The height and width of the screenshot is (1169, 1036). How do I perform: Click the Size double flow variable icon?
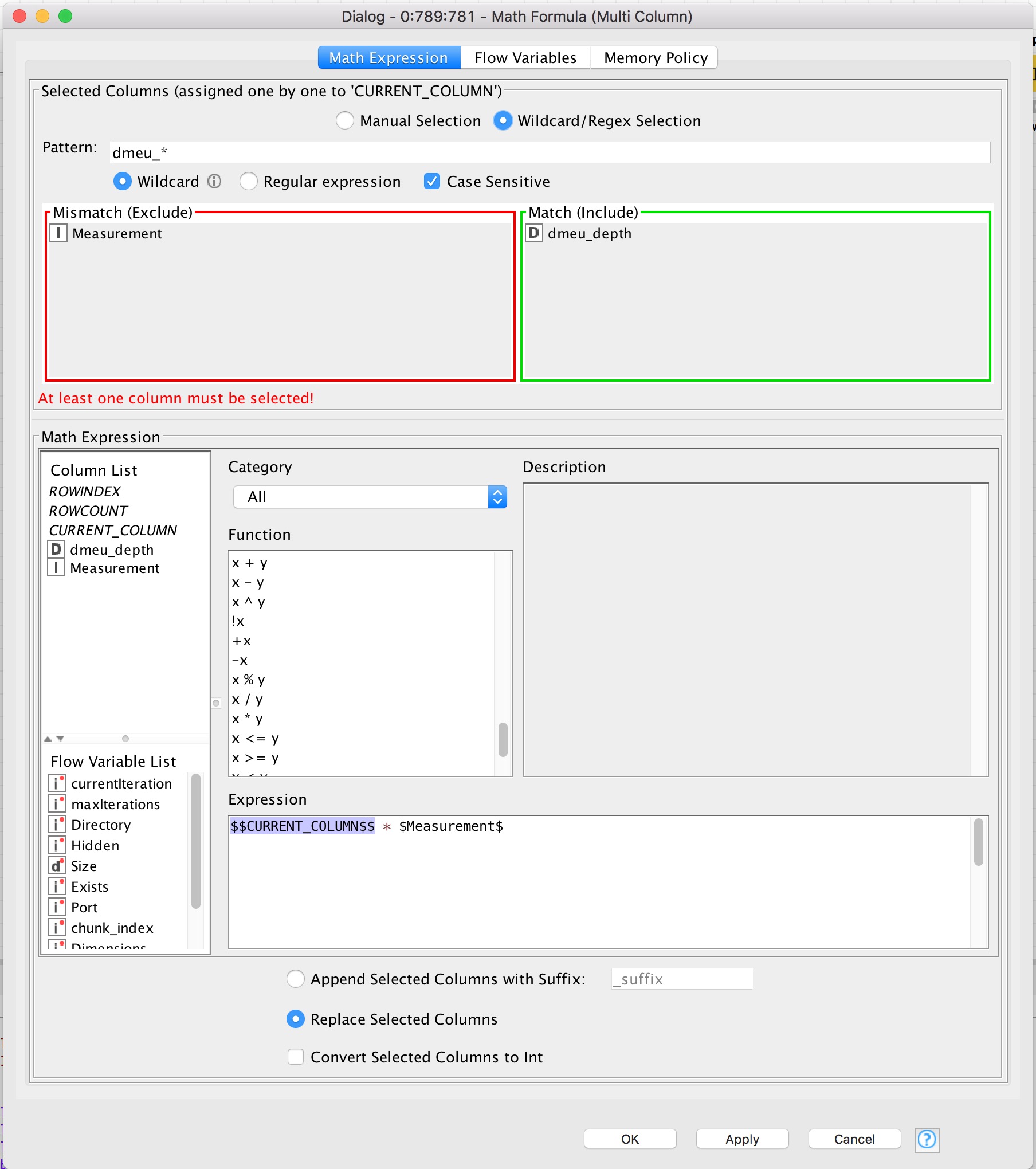[57, 866]
